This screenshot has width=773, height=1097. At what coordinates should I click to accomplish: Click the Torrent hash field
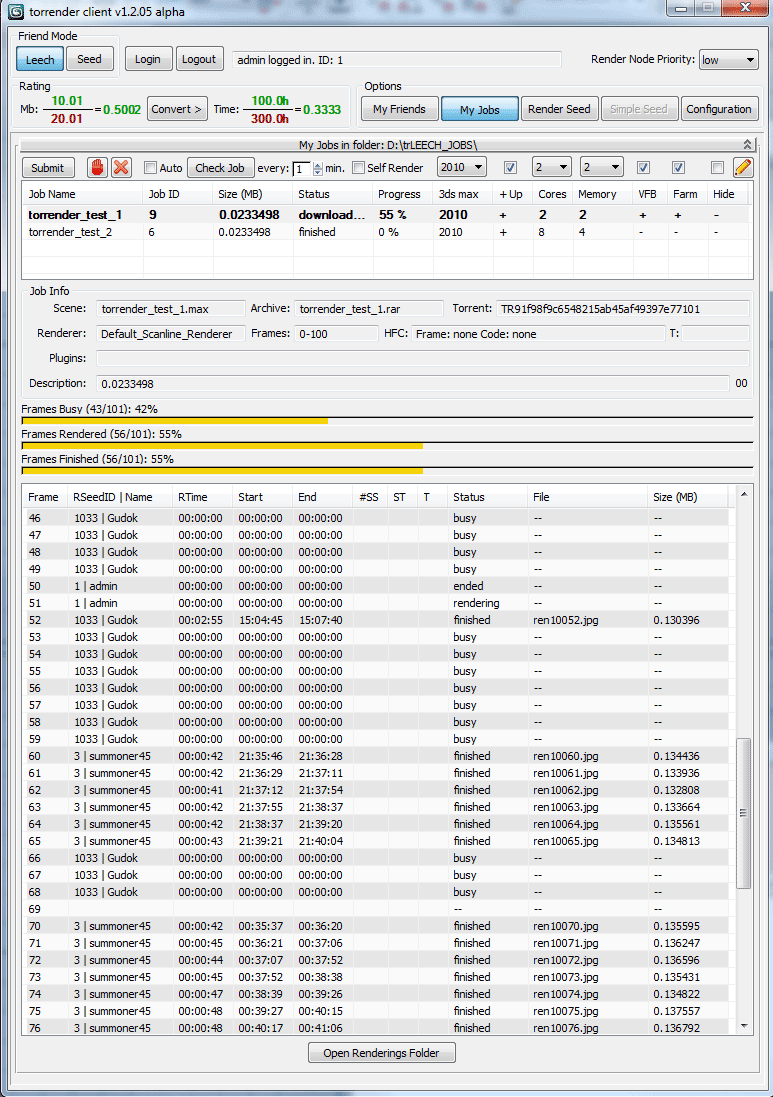tap(623, 309)
